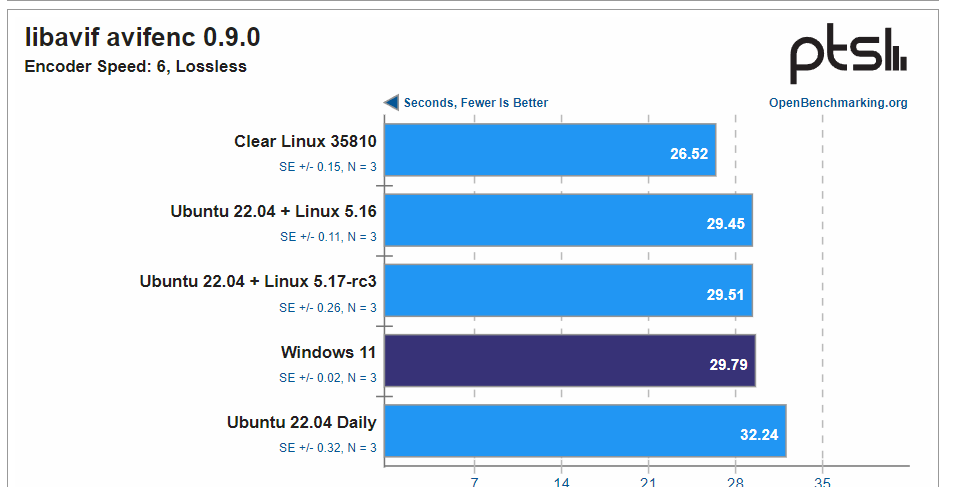Click the axis tick label 35
The width and height of the screenshot is (956, 487).
[822, 479]
